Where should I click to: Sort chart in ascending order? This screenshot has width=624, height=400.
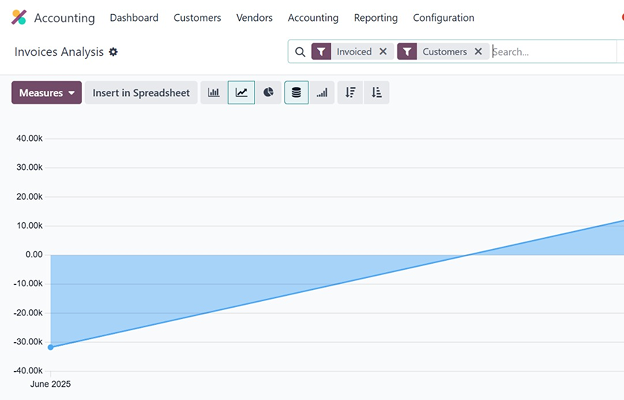(x=376, y=93)
